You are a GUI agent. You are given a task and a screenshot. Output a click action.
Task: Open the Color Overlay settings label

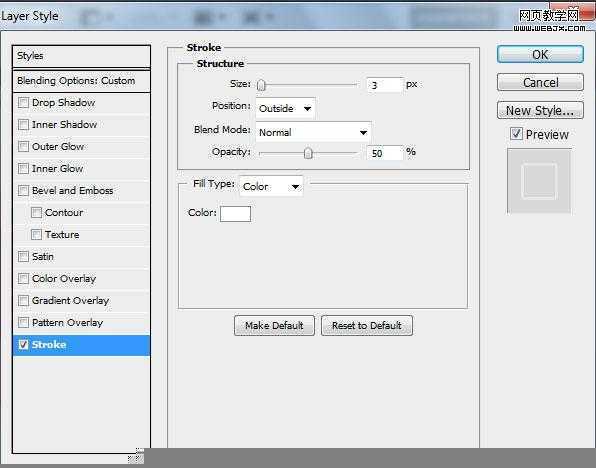click(64, 279)
